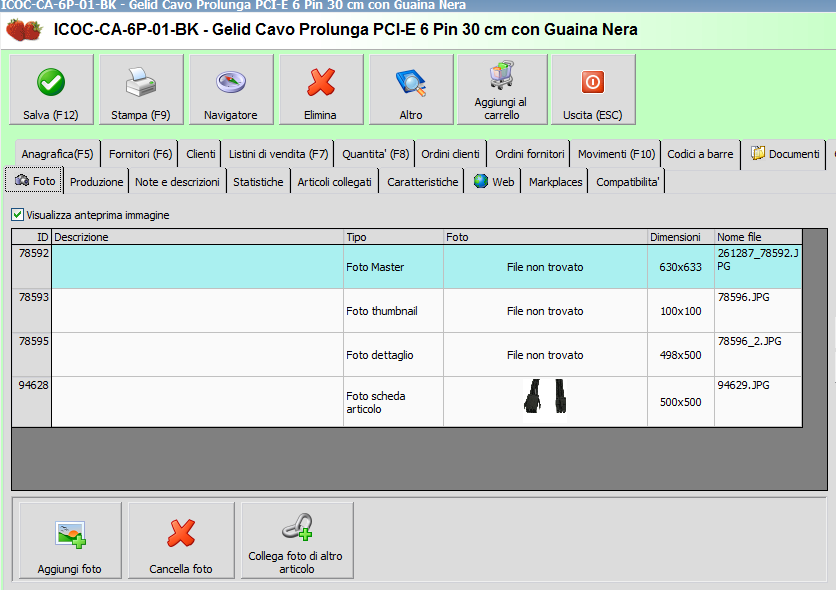Click file name 78596.JPG

click(x=744, y=297)
